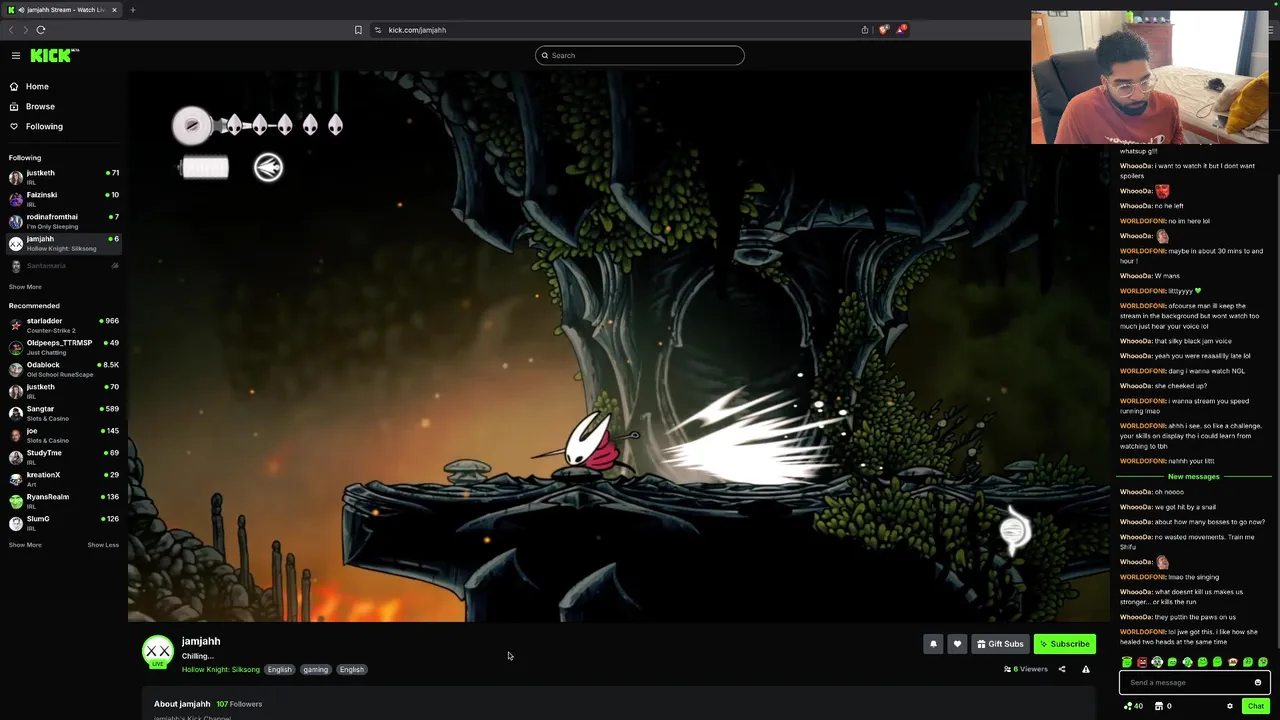Click the 107 Followers count
Screen dimensions: 1280x720
coord(239,704)
